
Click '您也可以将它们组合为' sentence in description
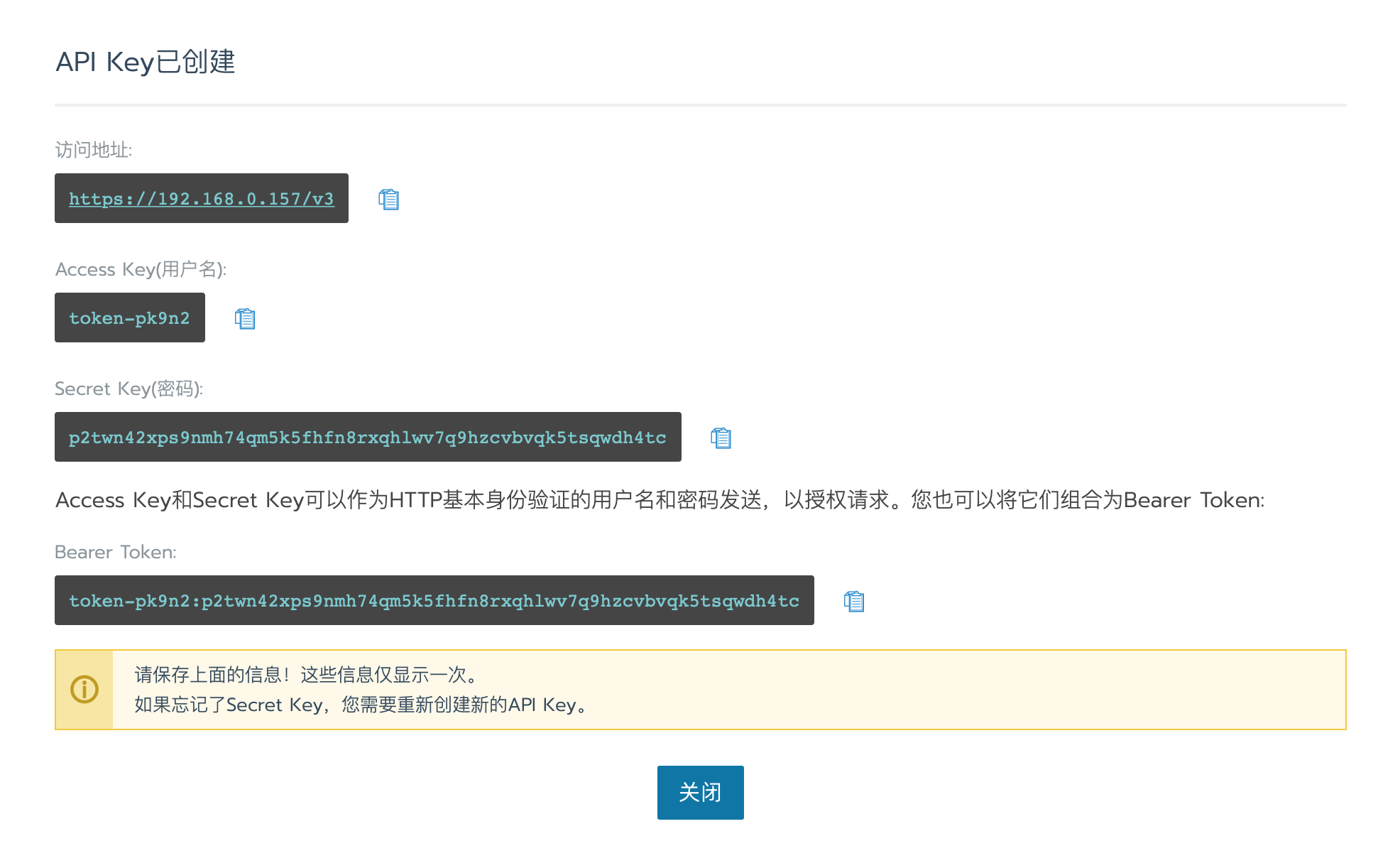pos(1015,500)
